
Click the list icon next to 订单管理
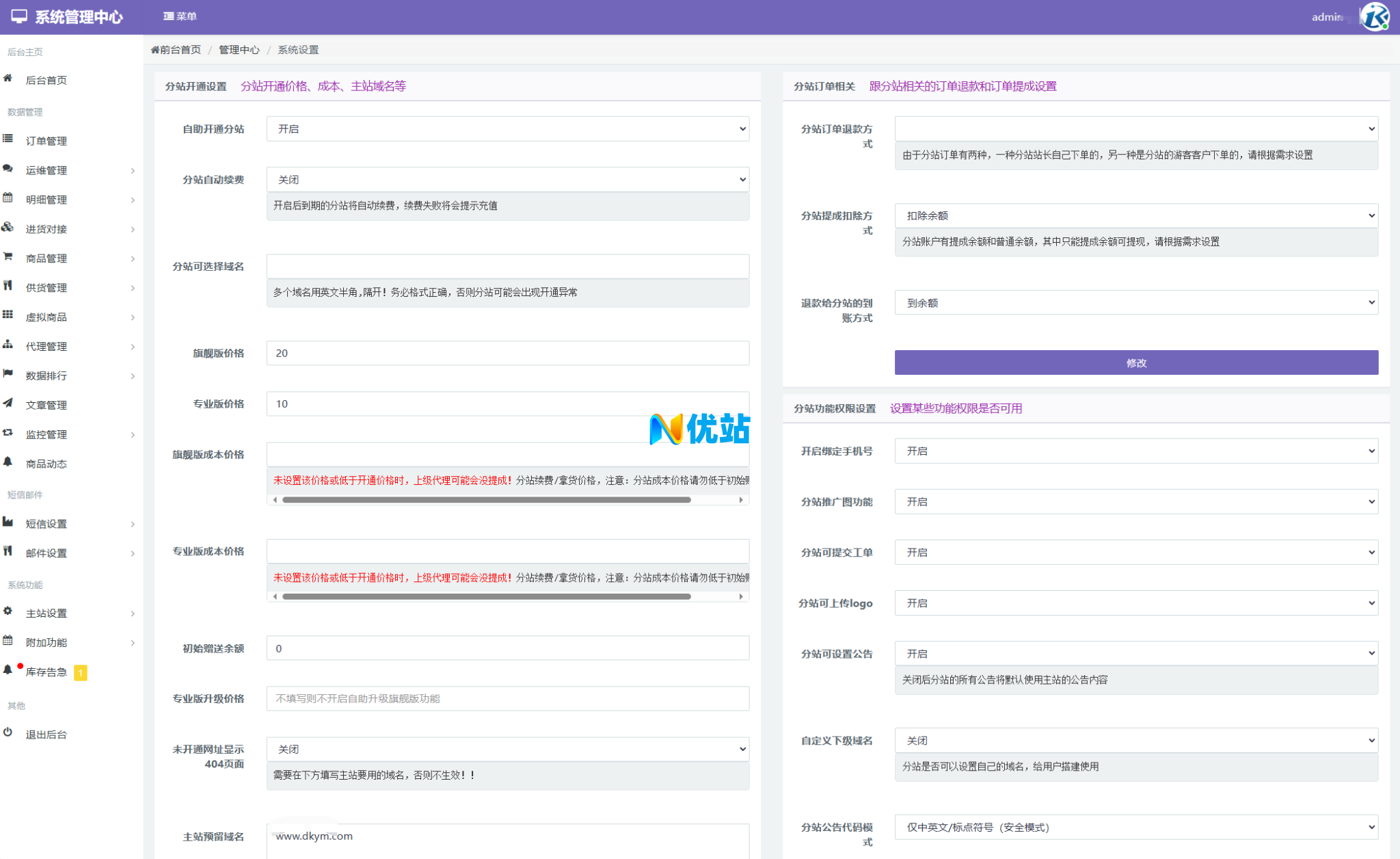click(8, 139)
